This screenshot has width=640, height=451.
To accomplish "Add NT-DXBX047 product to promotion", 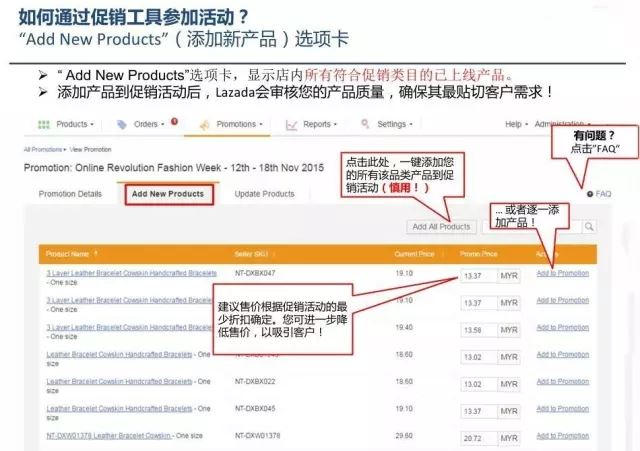I will [x=562, y=273].
